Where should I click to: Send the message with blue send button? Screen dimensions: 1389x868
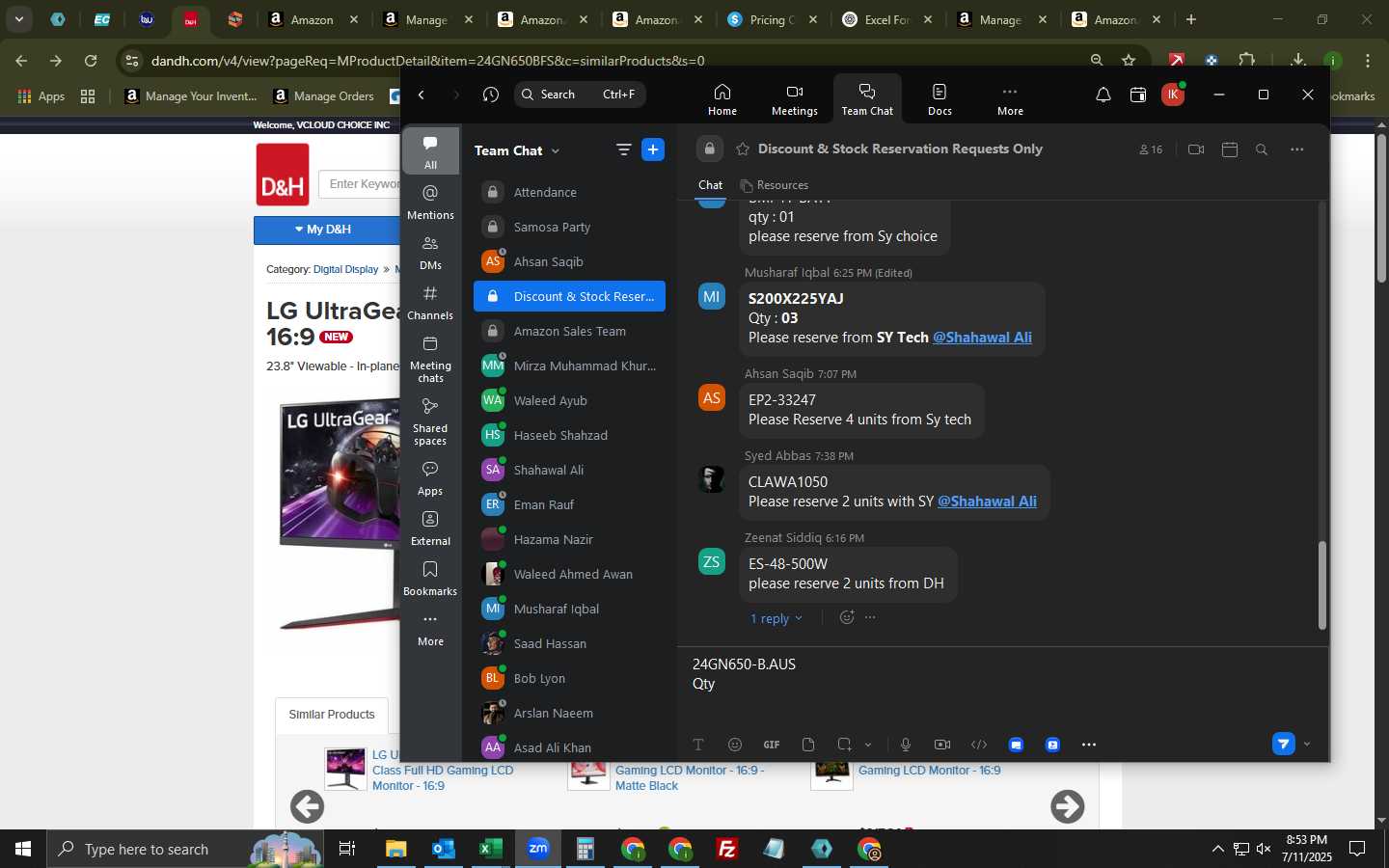point(1283,744)
